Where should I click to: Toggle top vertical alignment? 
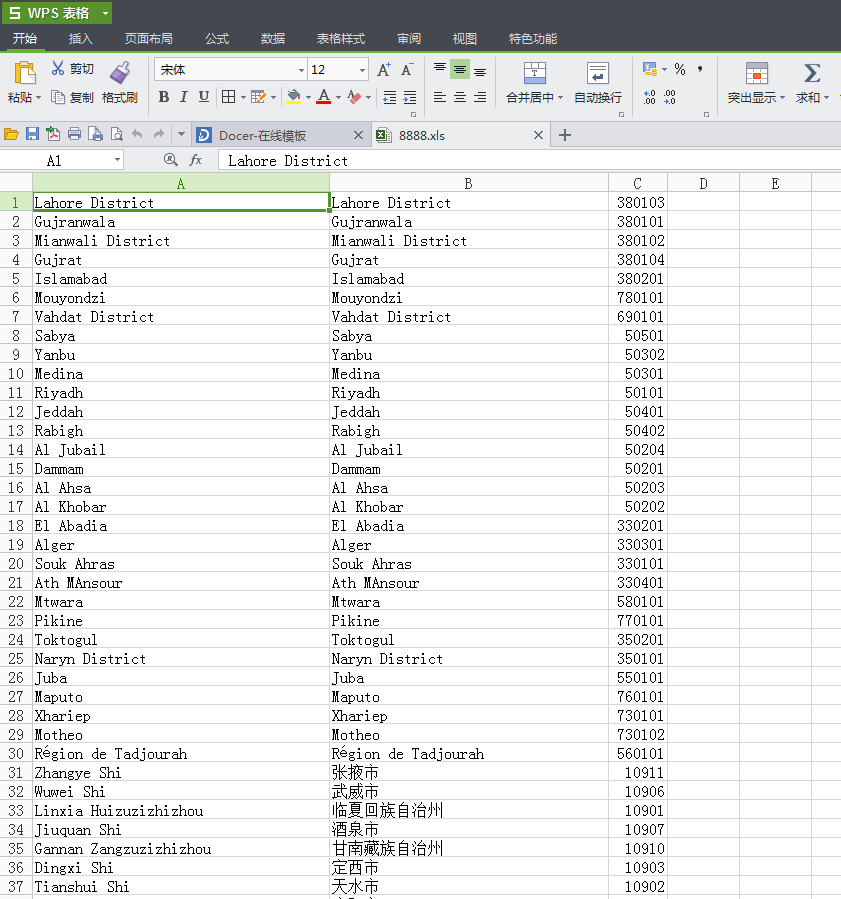tap(440, 69)
